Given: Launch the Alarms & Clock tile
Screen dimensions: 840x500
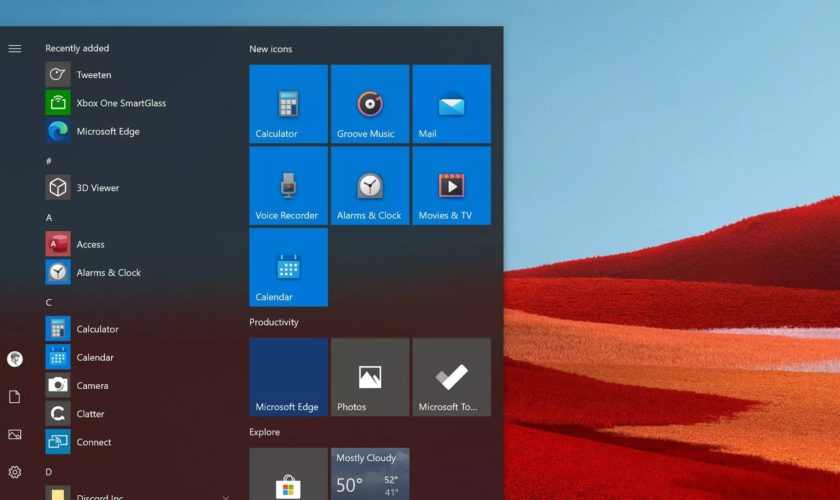Looking at the screenshot, I should 370,186.
